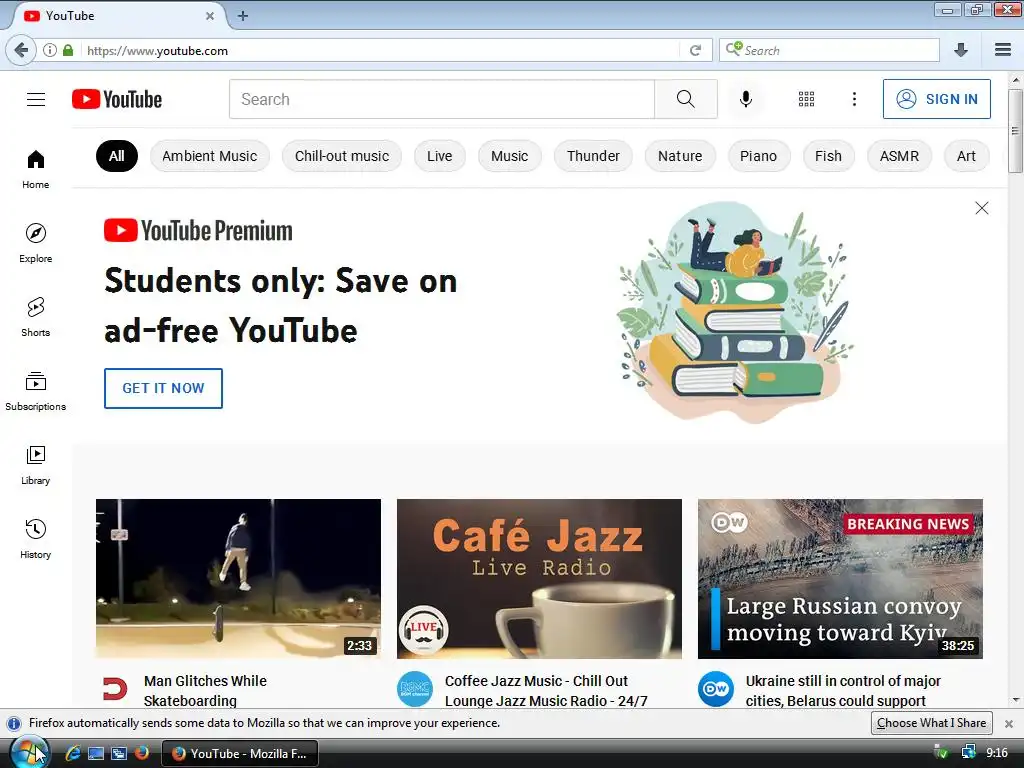
Task: Open Explore in the sidebar
Action: point(36,243)
